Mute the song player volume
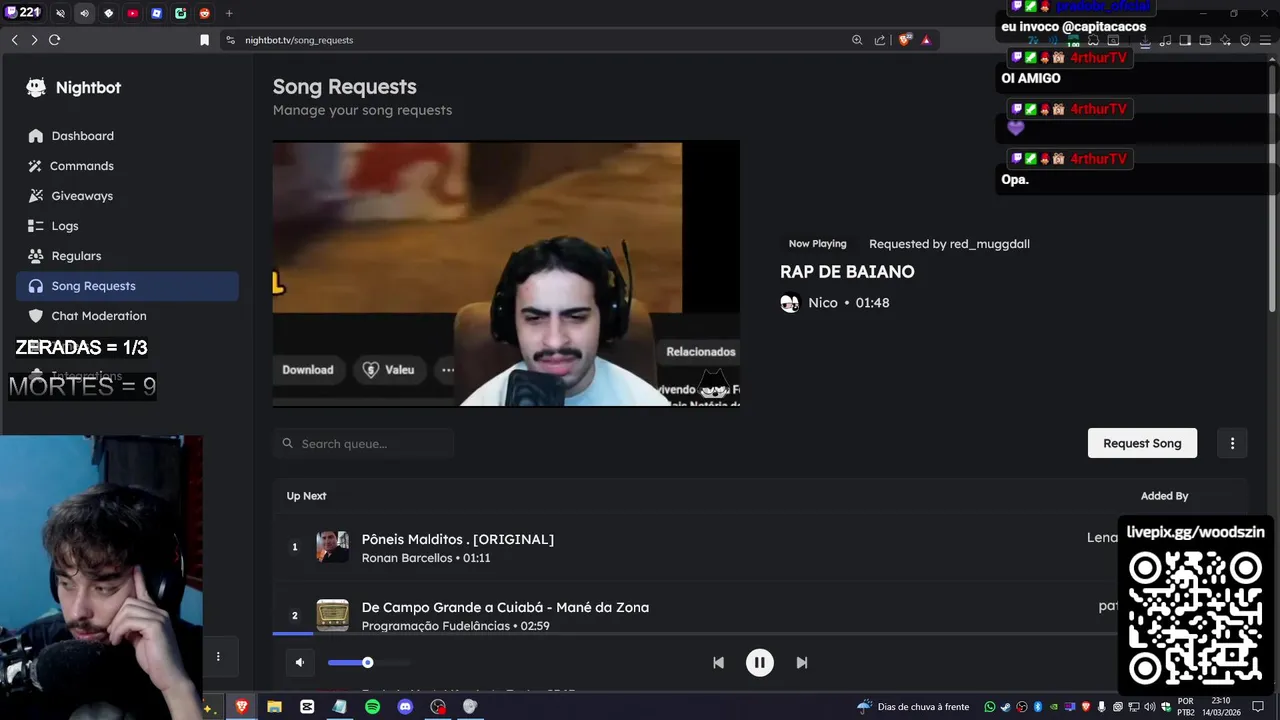This screenshot has width=1280, height=720. click(300, 662)
